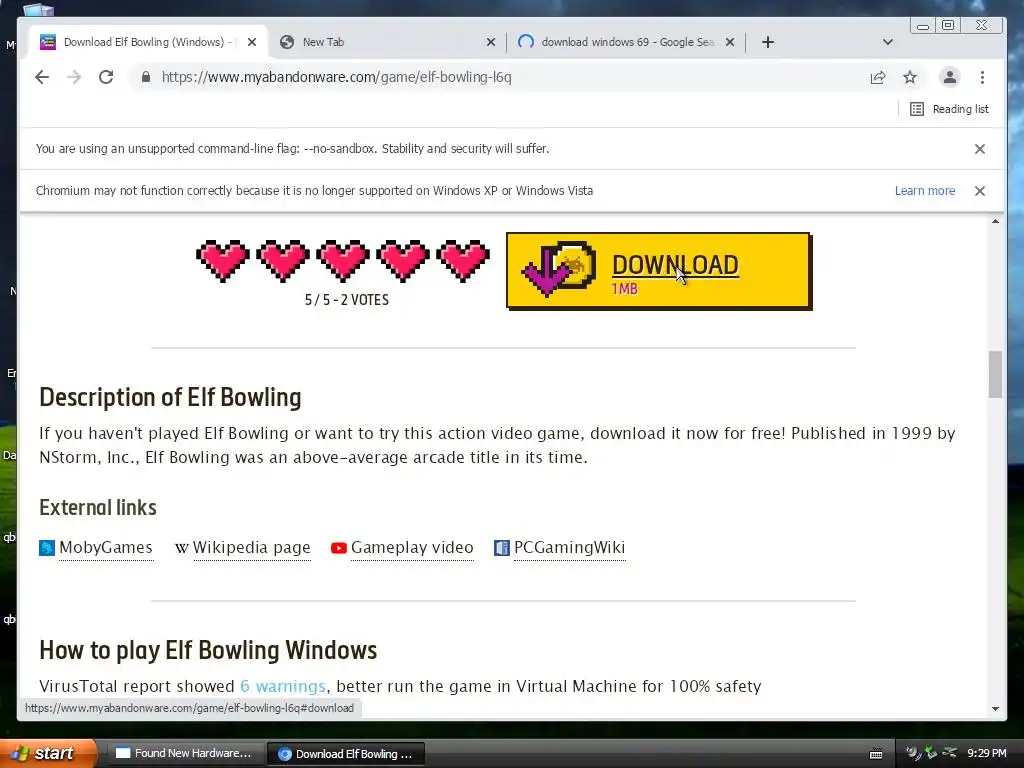1024x768 pixels.
Task: Click the PCGamingWiki icon
Action: pos(502,548)
